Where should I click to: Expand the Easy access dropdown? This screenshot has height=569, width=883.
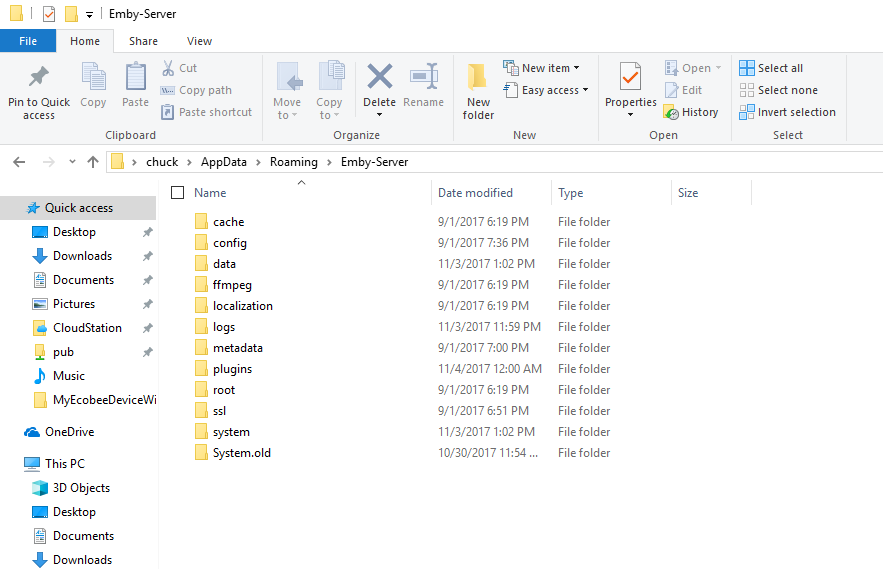(x=586, y=90)
